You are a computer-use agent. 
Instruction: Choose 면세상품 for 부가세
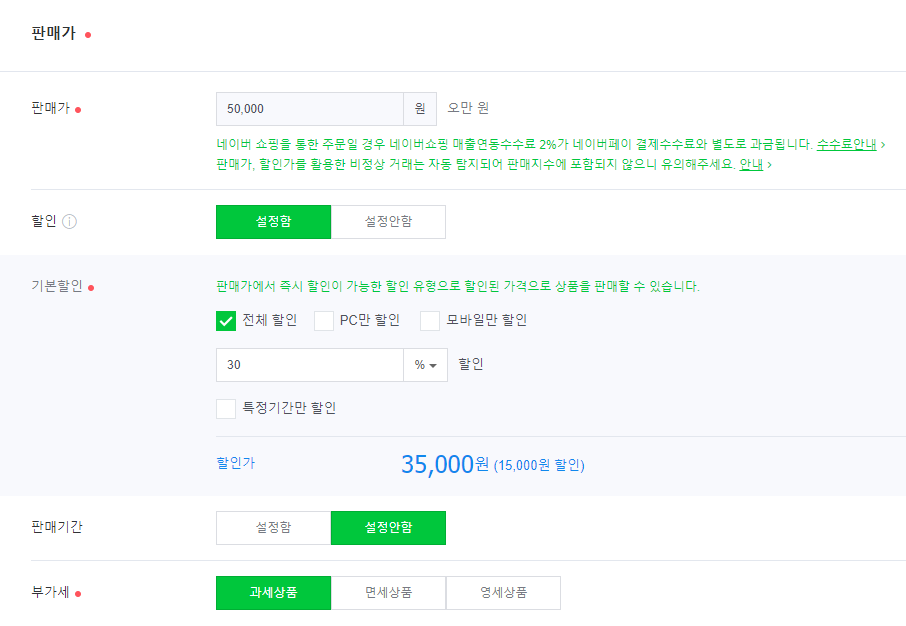[x=388, y=592]
